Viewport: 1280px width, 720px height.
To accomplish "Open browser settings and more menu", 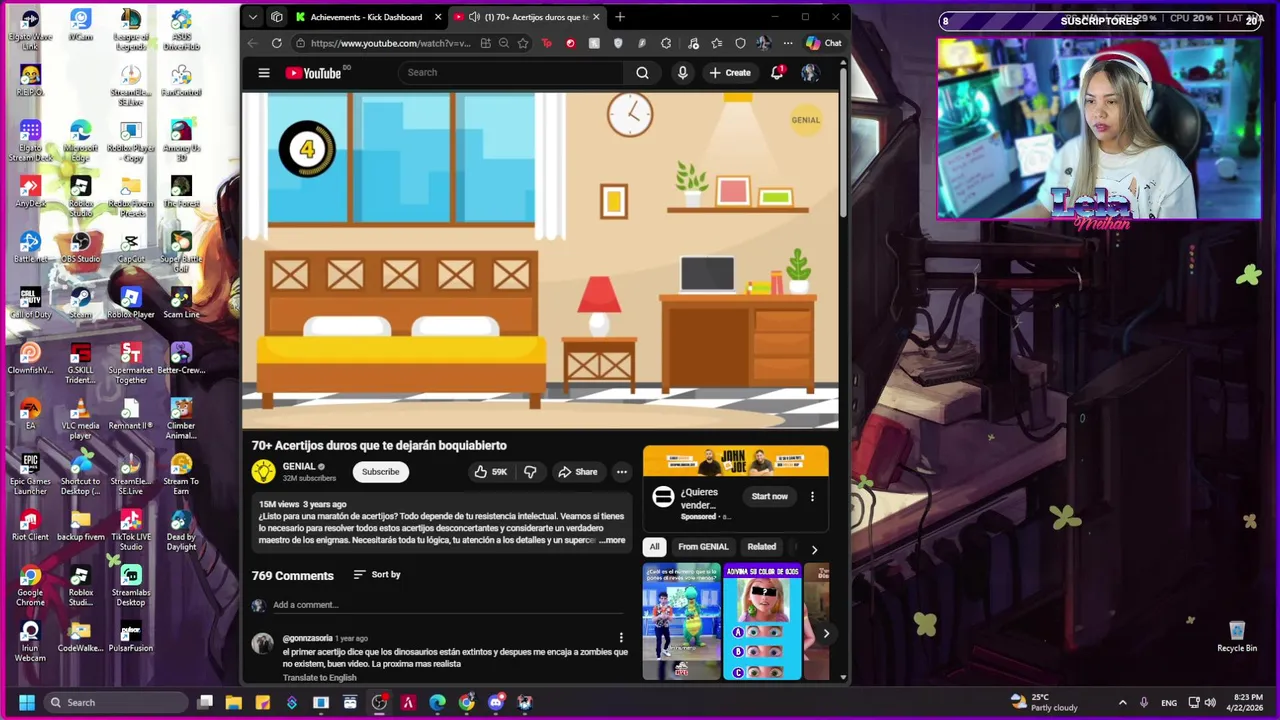I will [788, 43].
